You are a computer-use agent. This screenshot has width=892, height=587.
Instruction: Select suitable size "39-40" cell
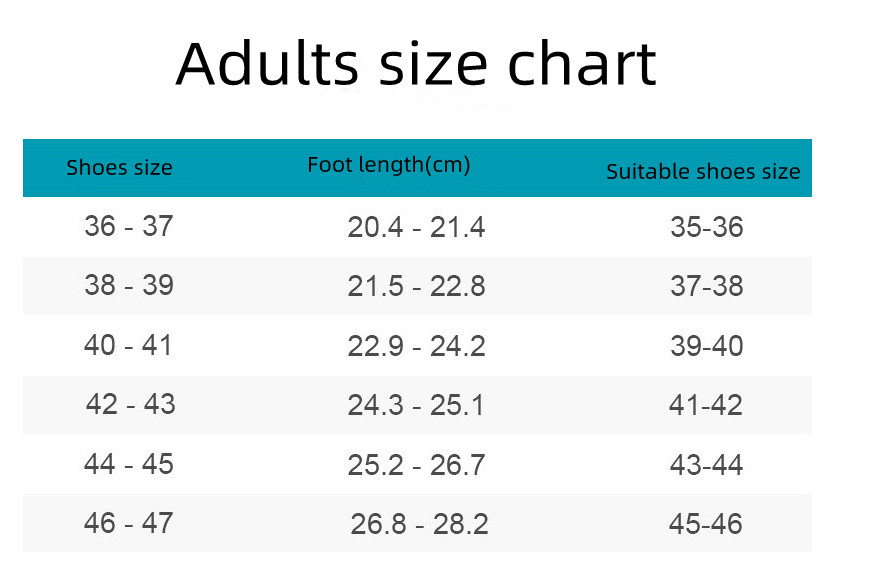pyautogui.click(x=707, y=347)
